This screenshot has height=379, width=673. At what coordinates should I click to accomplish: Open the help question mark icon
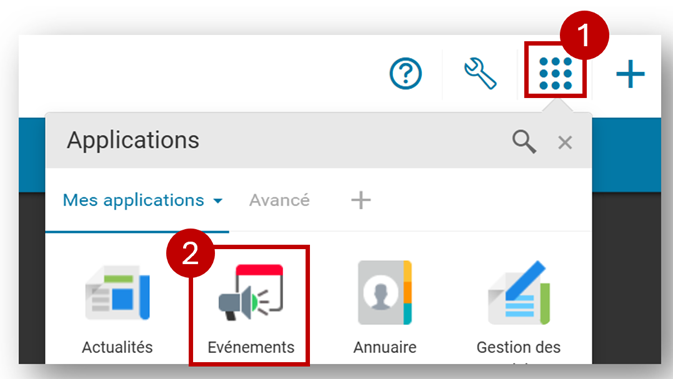coord(406,73)
